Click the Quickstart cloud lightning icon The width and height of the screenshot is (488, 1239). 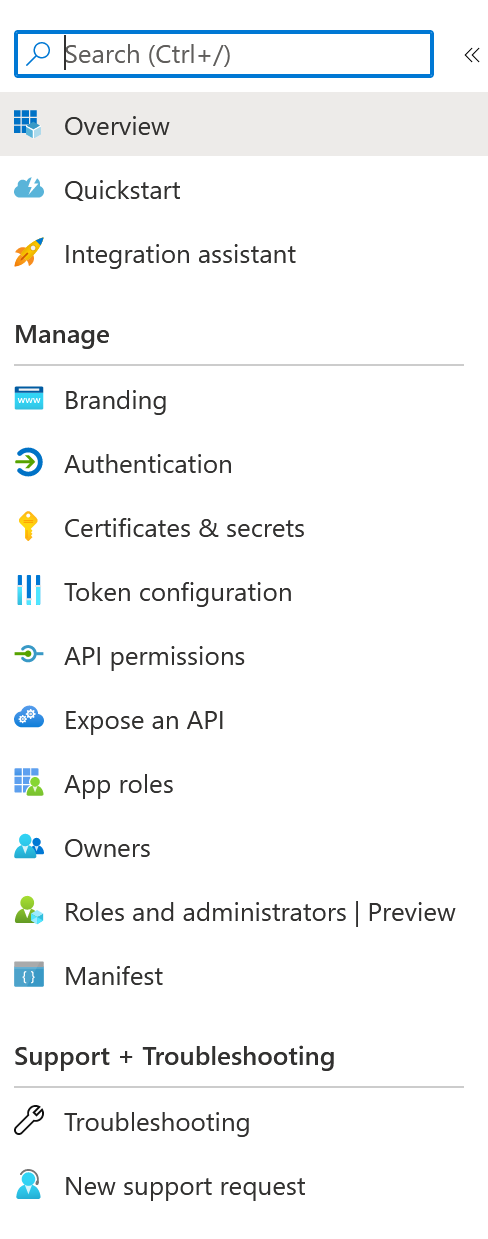[x=28, y=188]
